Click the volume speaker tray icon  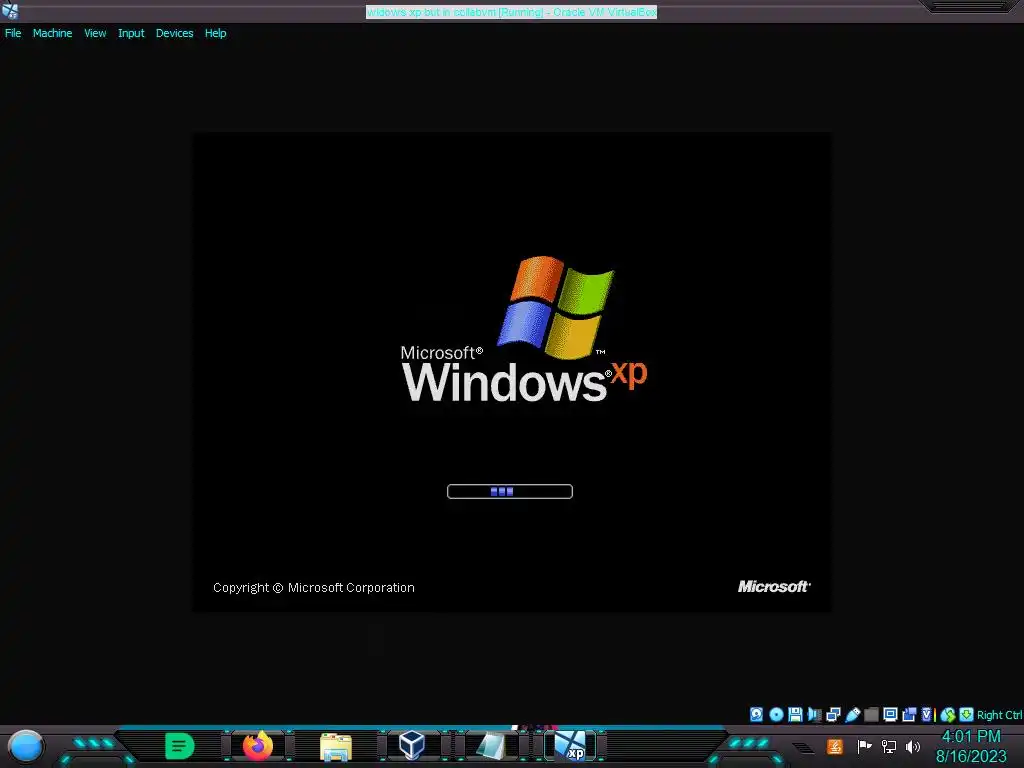click(913, 746)
